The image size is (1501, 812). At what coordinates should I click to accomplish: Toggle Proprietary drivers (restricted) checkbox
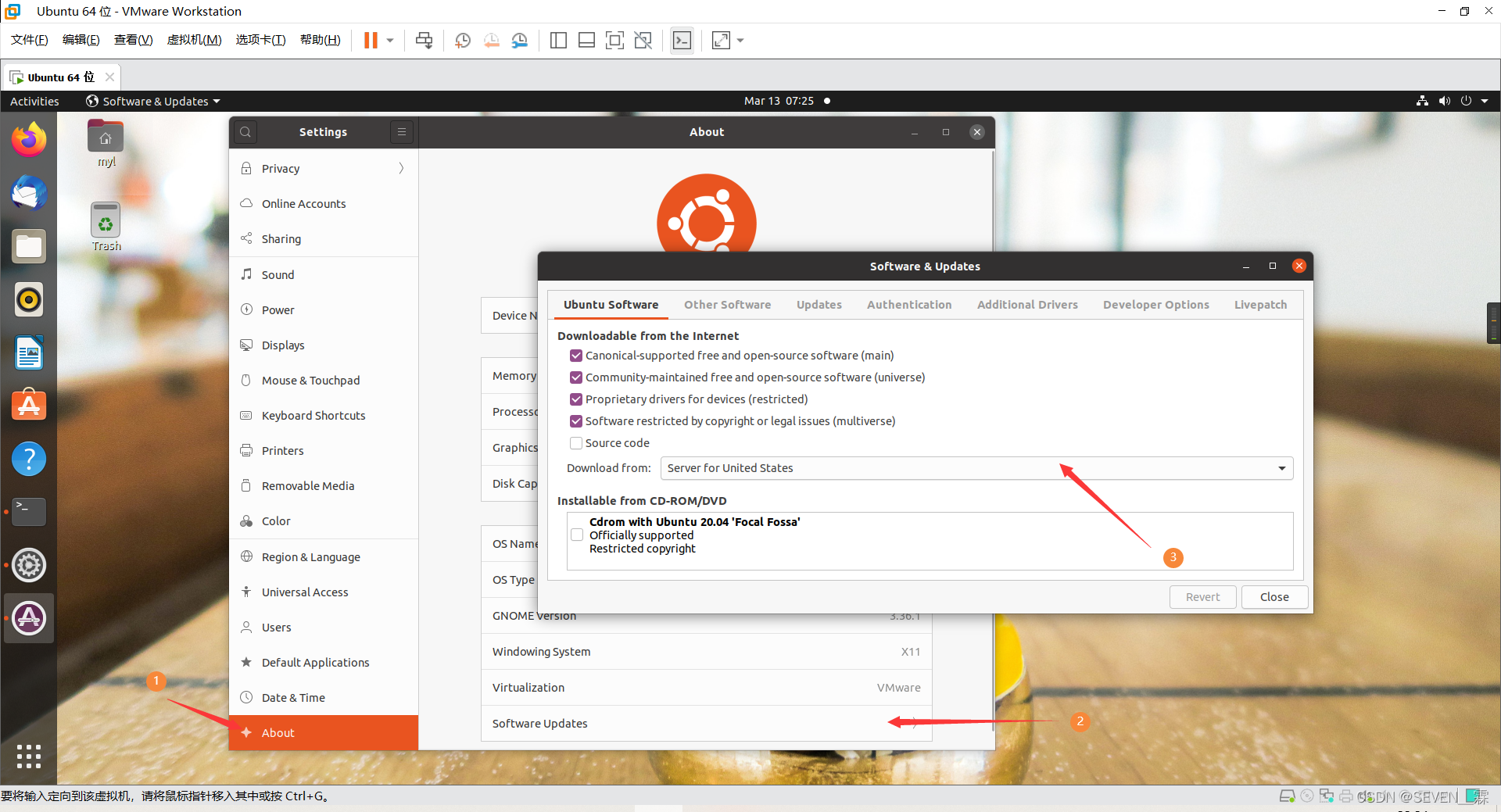click(576, 399)
